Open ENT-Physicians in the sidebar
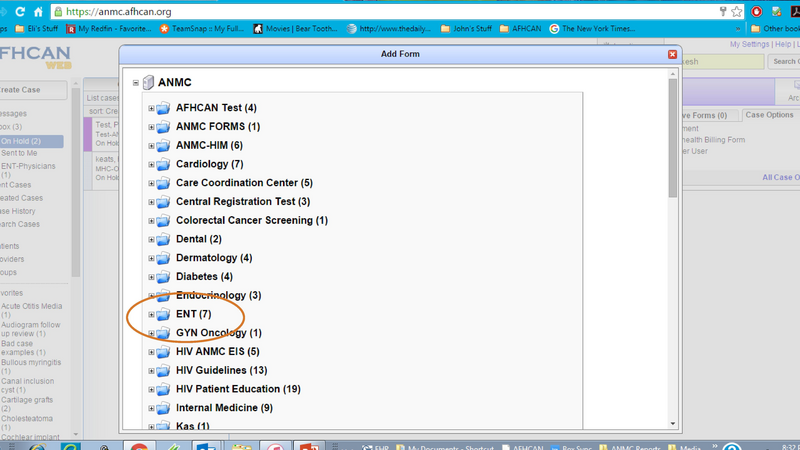Viewport: 800px width, 450px height. pyautogui.click(x=28, y=170)
